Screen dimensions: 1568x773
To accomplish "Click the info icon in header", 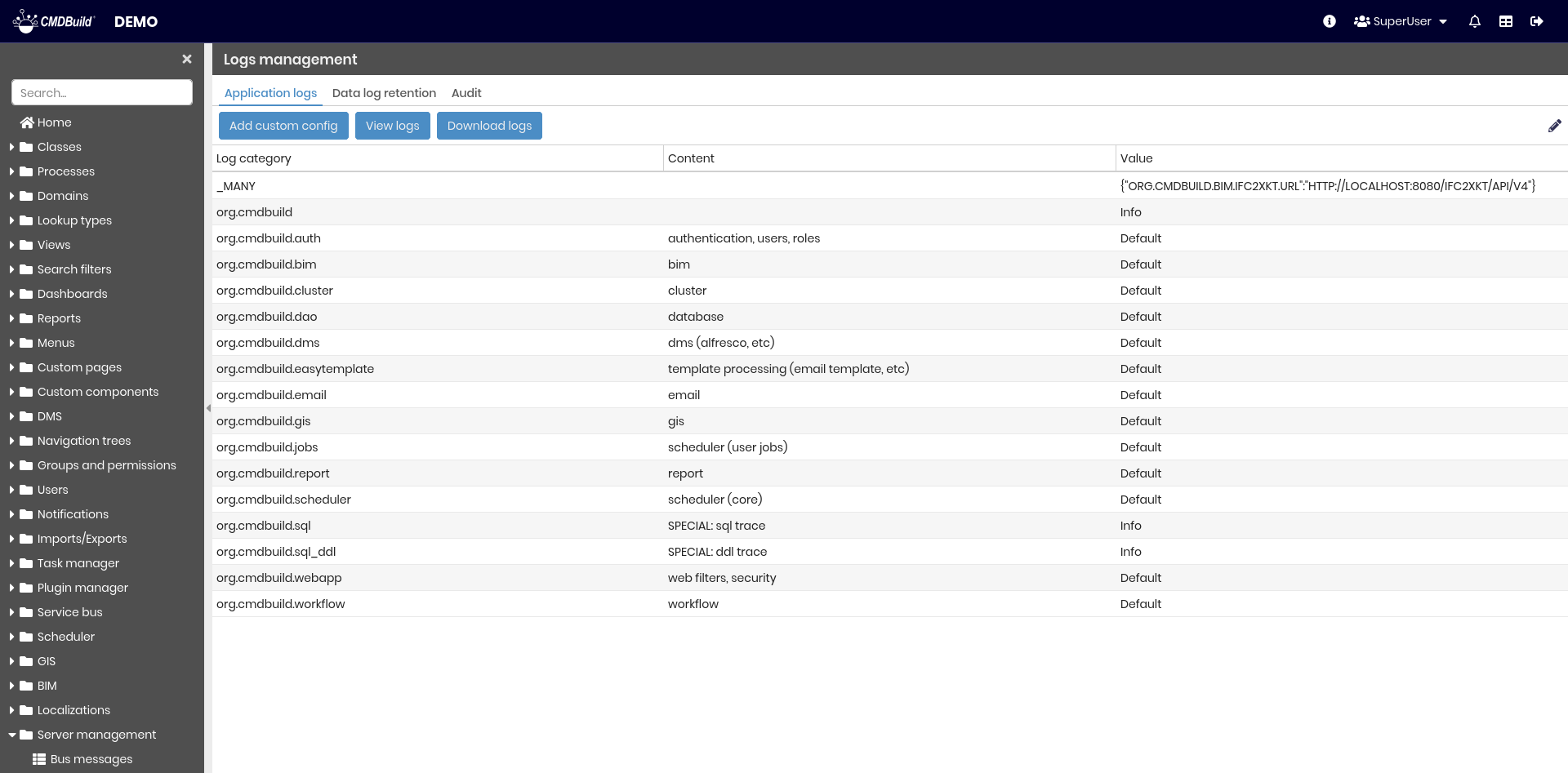I will (x=1330, y=21).
